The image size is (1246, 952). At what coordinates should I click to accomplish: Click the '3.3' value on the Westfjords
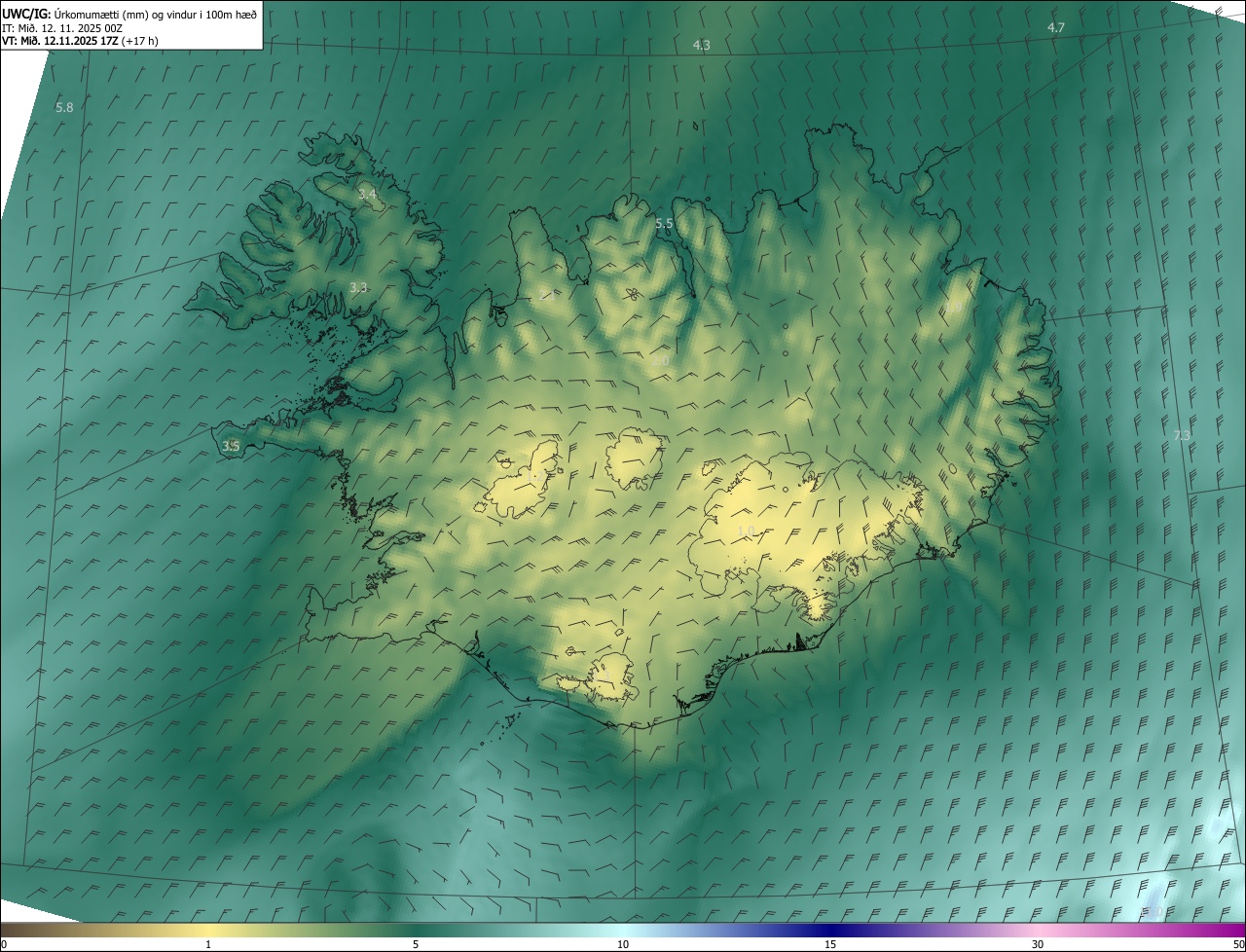(358, 287)
